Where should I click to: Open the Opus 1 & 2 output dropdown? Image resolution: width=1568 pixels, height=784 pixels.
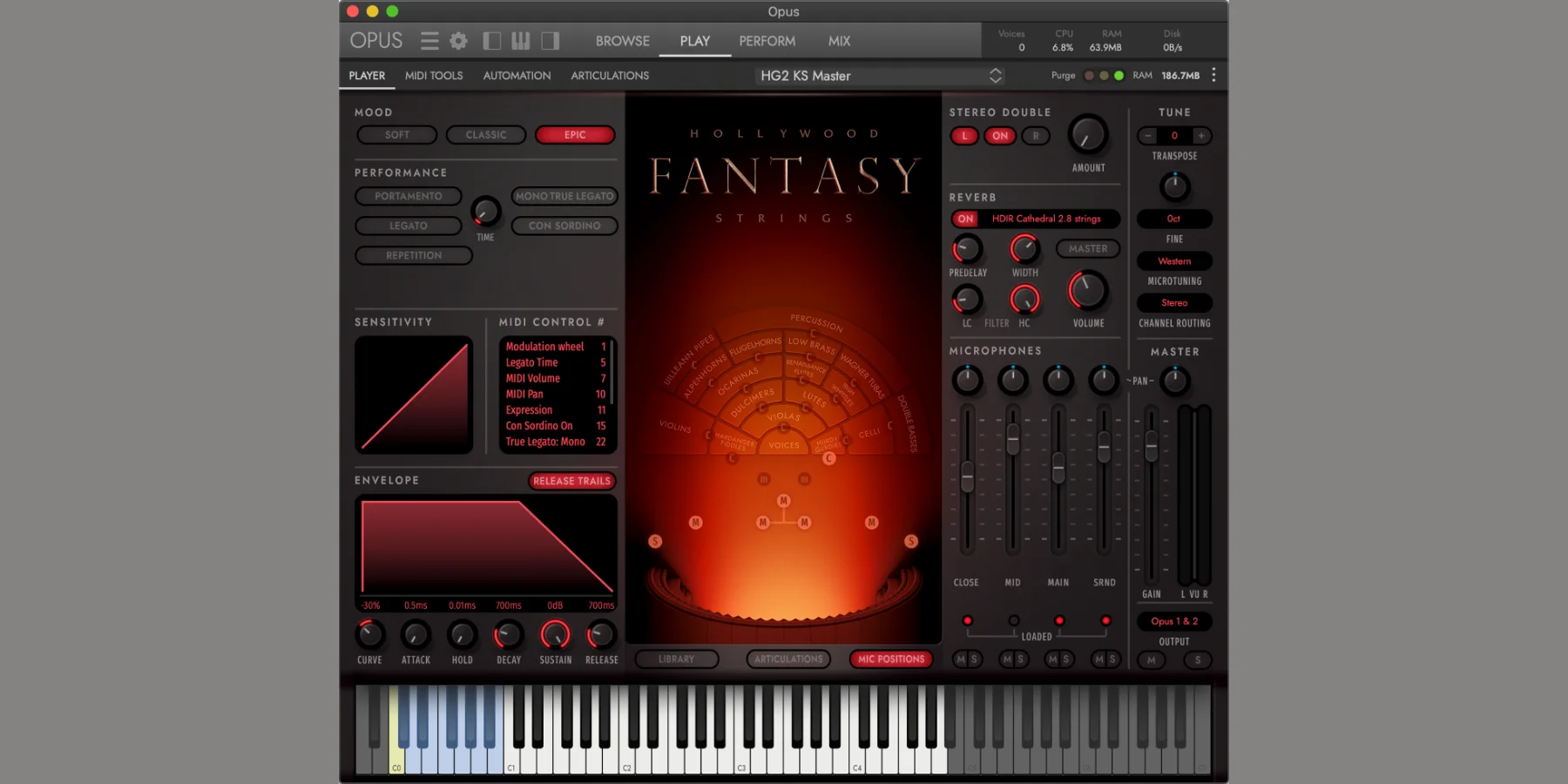point(1174,621)
